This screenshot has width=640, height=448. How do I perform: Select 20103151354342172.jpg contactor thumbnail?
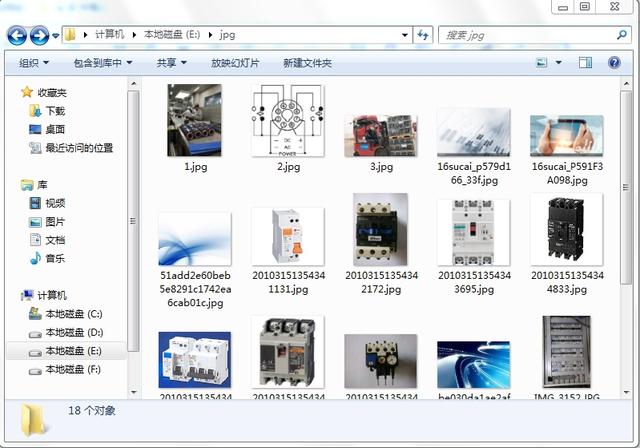[380, 229]
